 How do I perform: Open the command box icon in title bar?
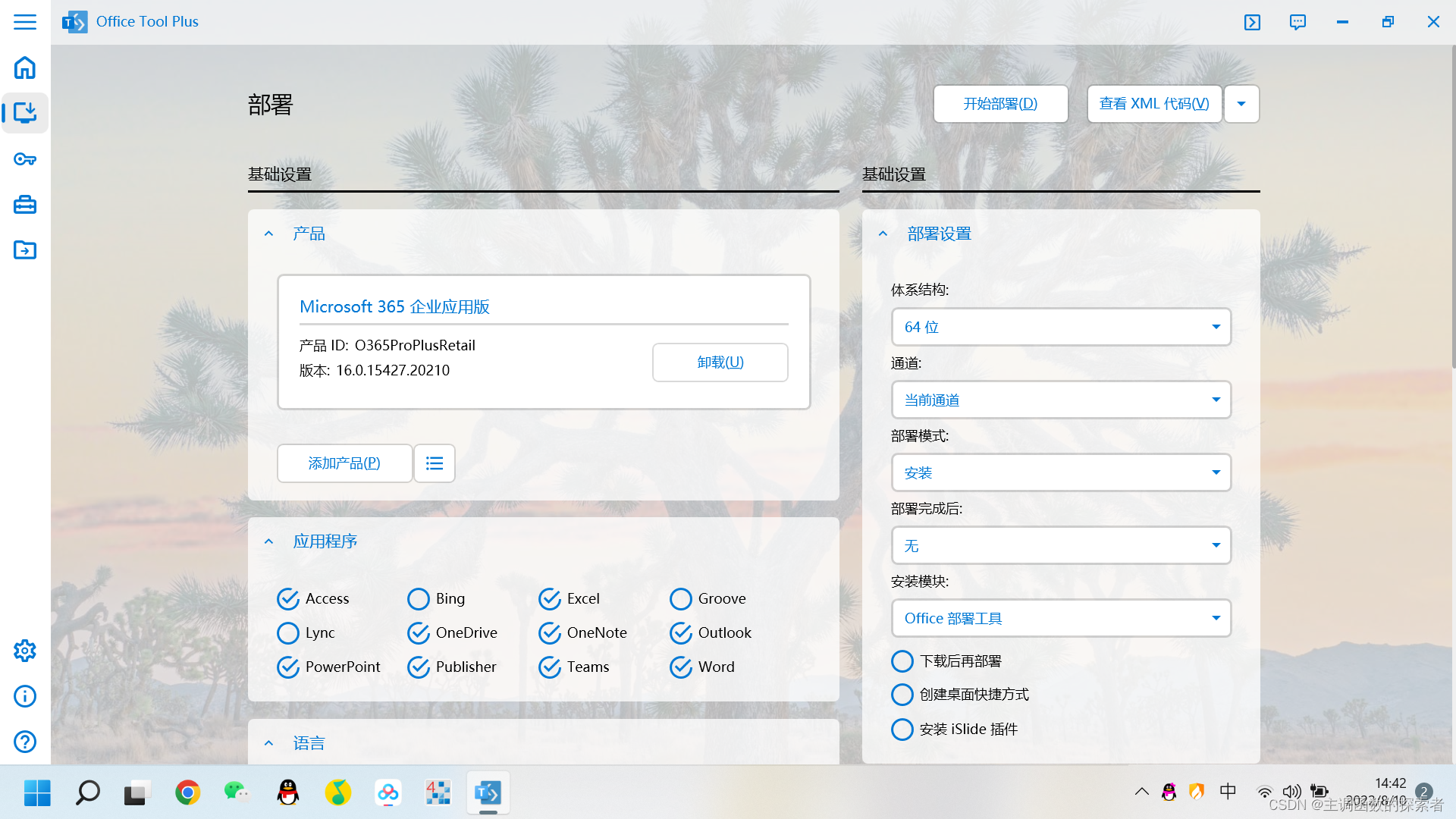click(x=1252, y=22)
